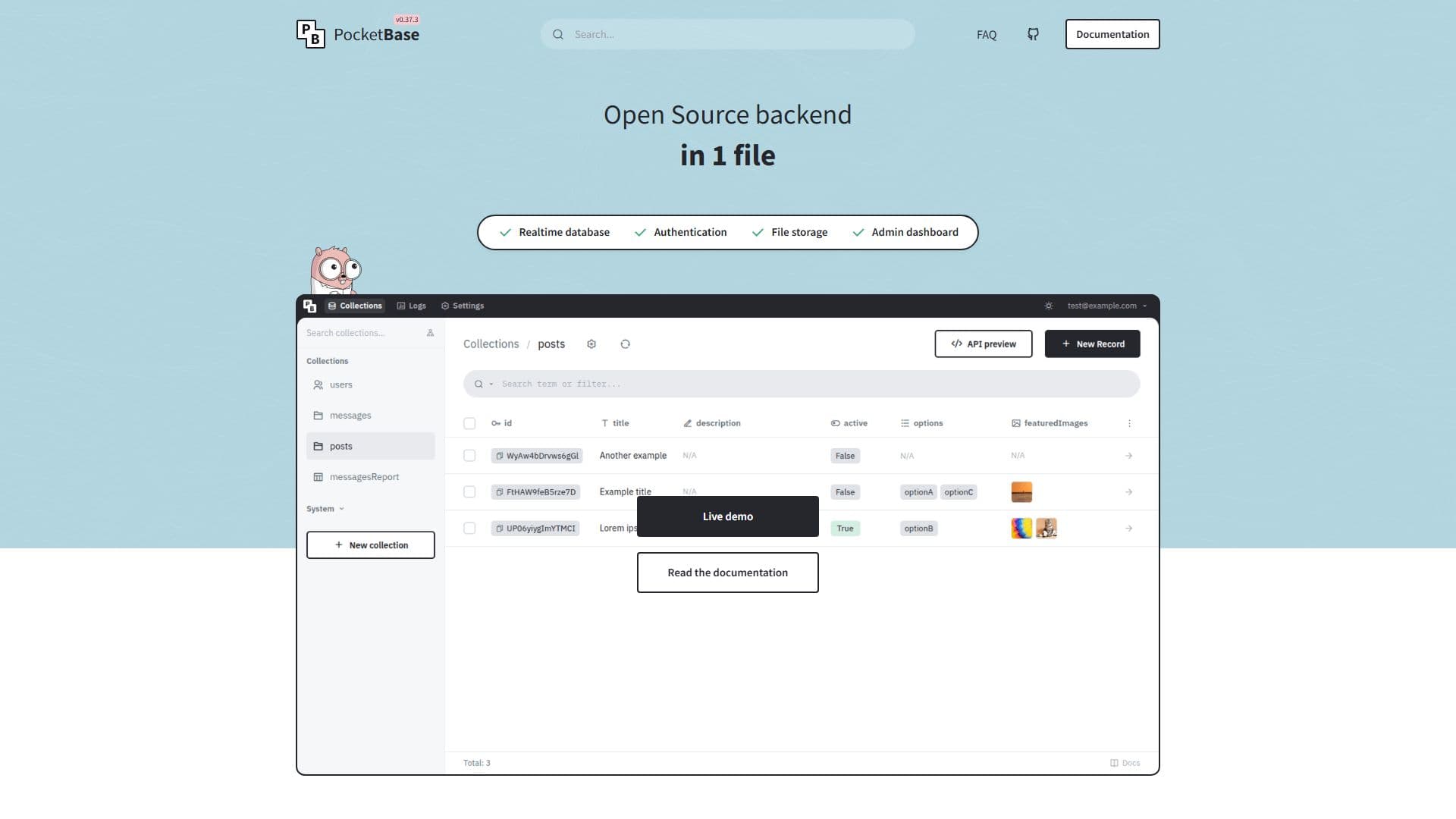
Task: Open the record search filter dropdown arrow
Action: (x=491, y=384)
